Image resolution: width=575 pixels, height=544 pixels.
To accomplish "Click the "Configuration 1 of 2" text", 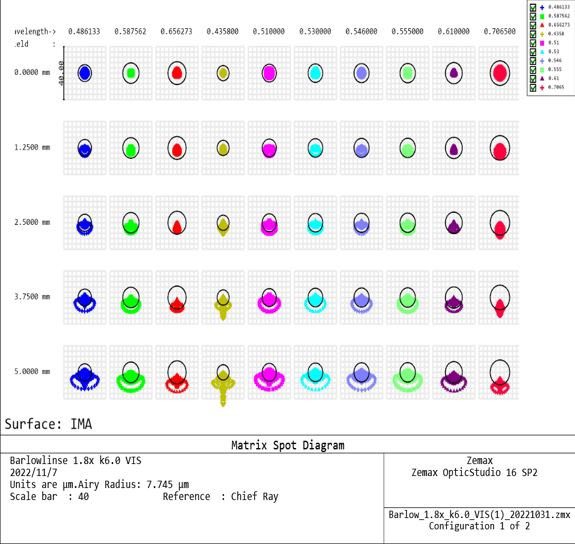I will coord(479,526).
